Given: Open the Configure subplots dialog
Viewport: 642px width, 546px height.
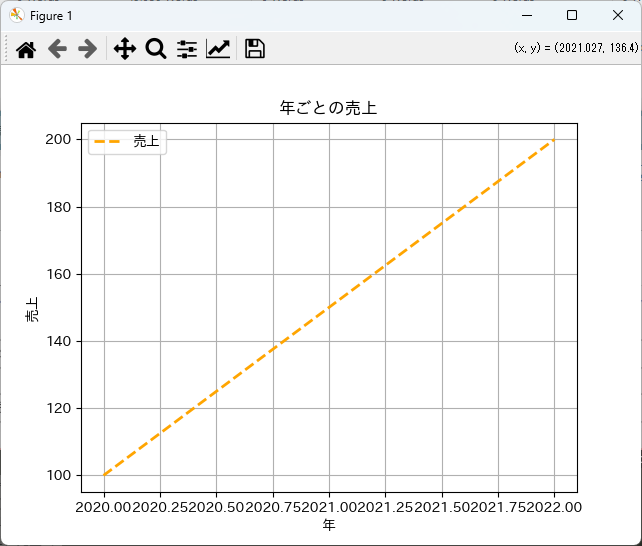Looking at the screenshot, I should point(187,49).
